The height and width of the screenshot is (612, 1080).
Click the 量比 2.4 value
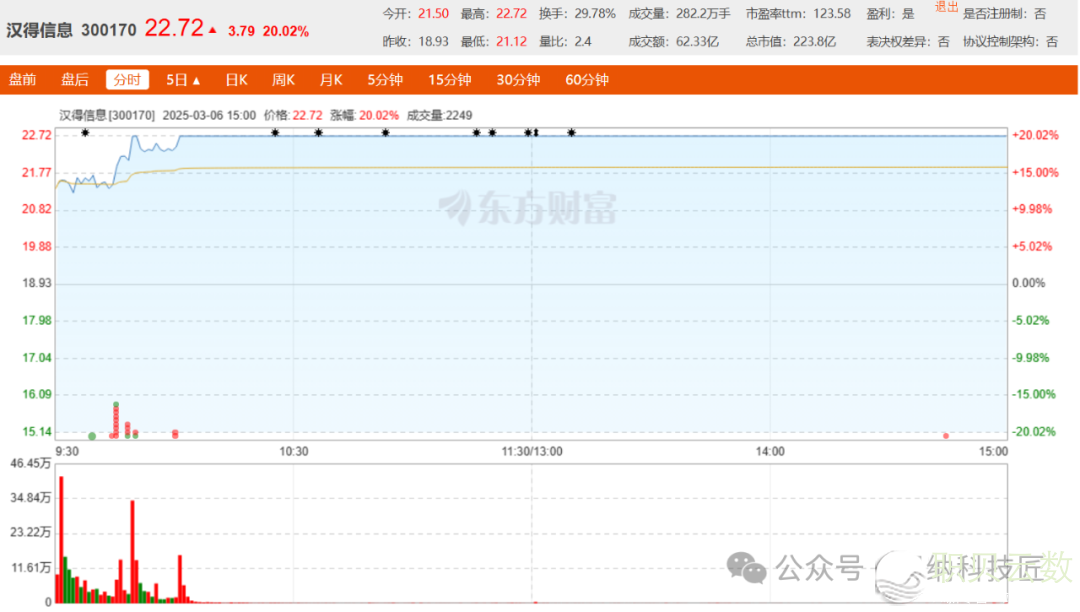tap(583, 41)
